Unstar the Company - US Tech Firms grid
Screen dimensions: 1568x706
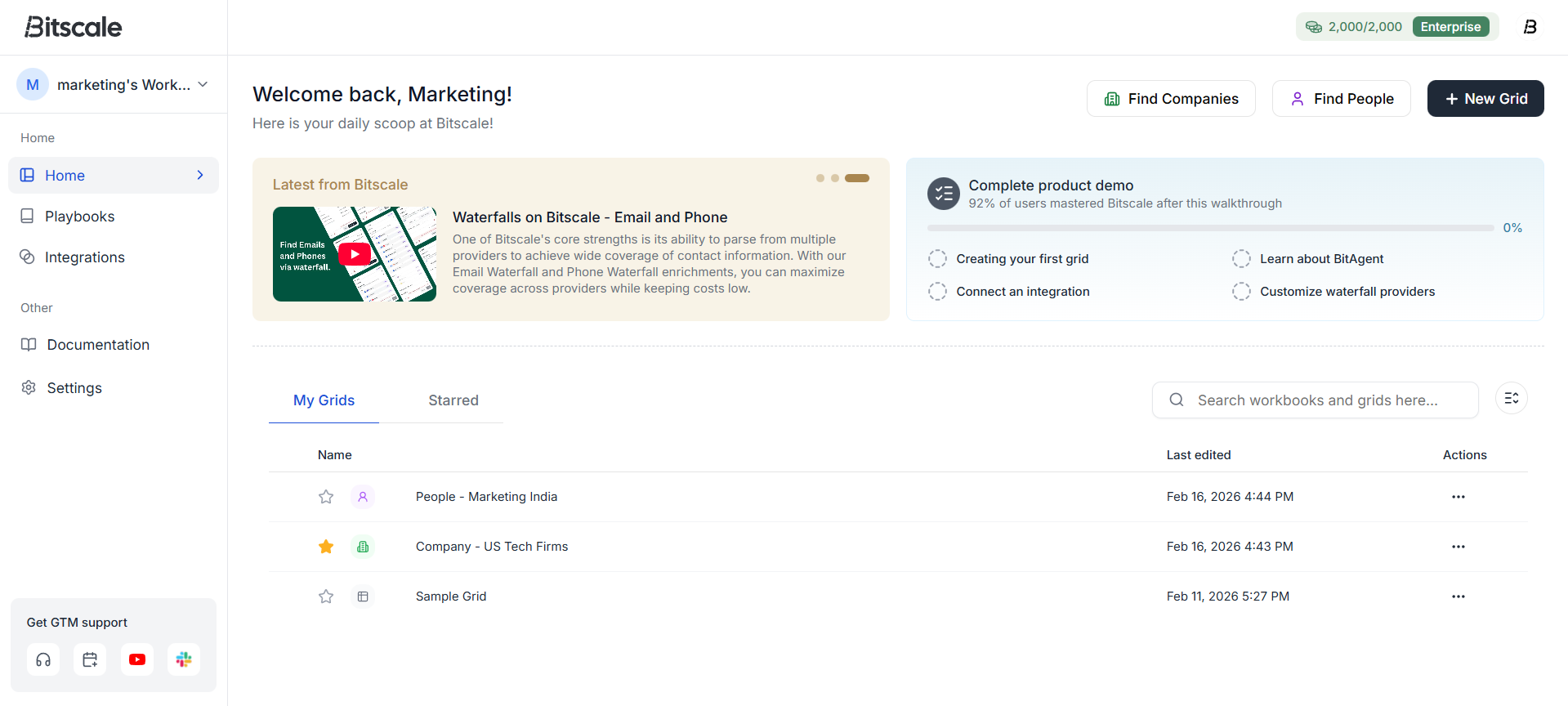(326, 547)
